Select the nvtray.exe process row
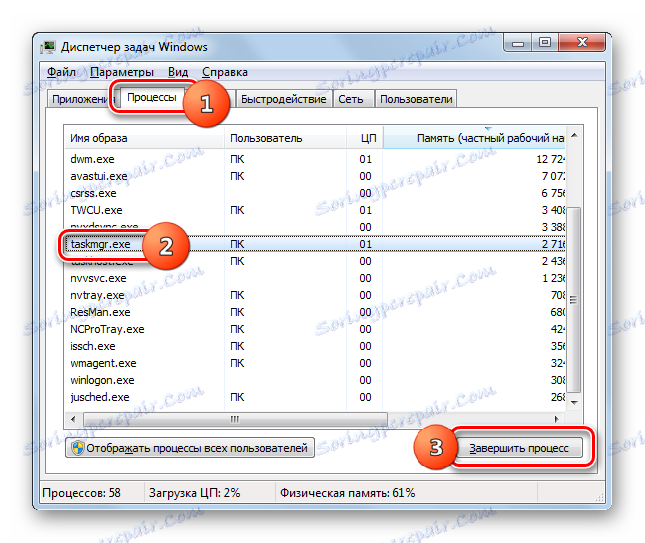This screenshot has height=543, width=645. point(315,295)
